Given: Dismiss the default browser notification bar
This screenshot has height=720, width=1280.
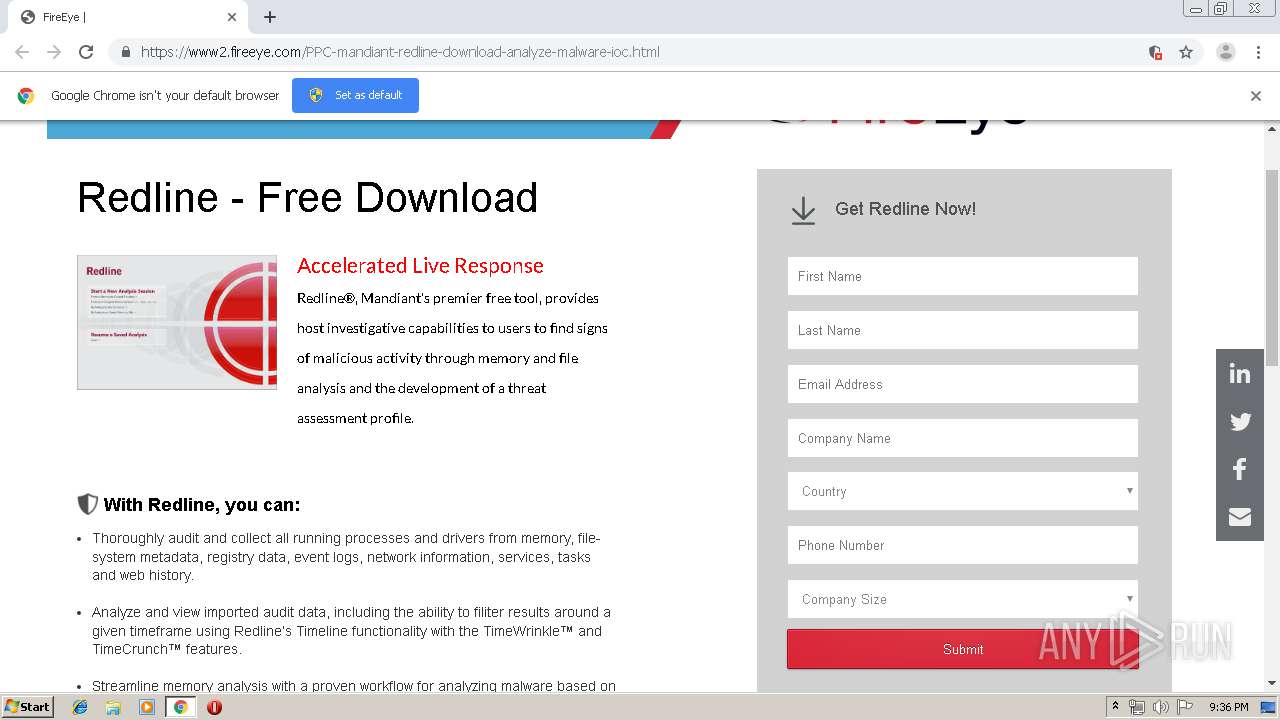Looking at the screenshot, I should tap(1256, 96).
